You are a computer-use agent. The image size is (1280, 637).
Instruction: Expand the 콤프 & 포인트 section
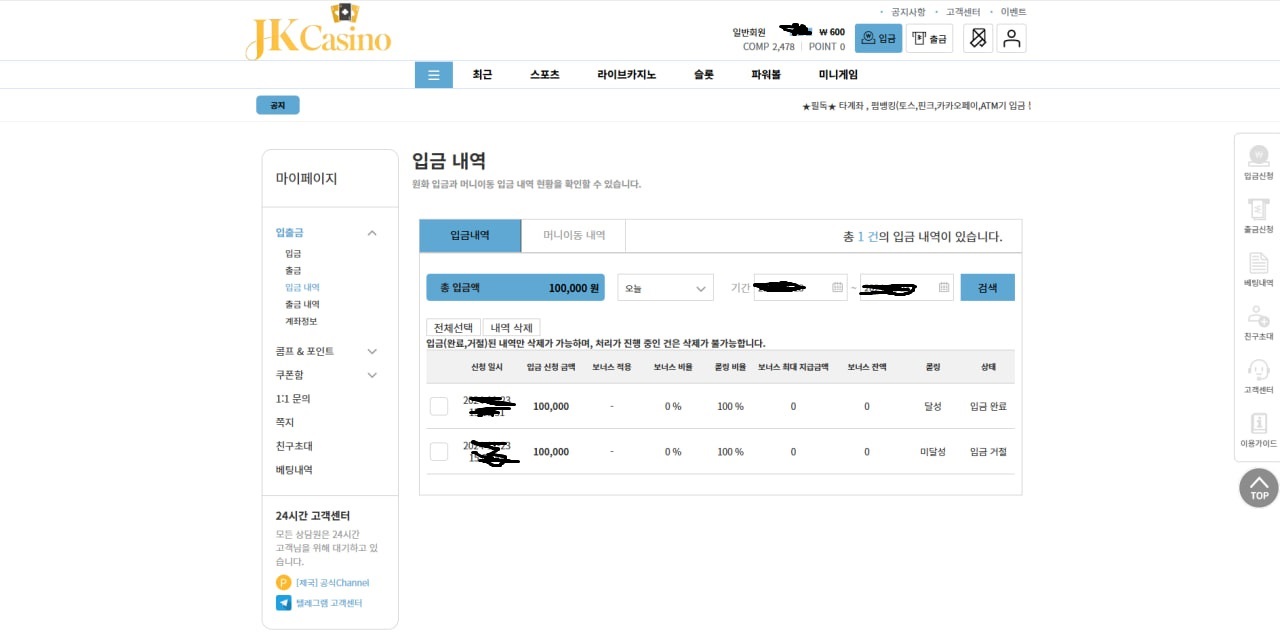click(x=372, y=351)
